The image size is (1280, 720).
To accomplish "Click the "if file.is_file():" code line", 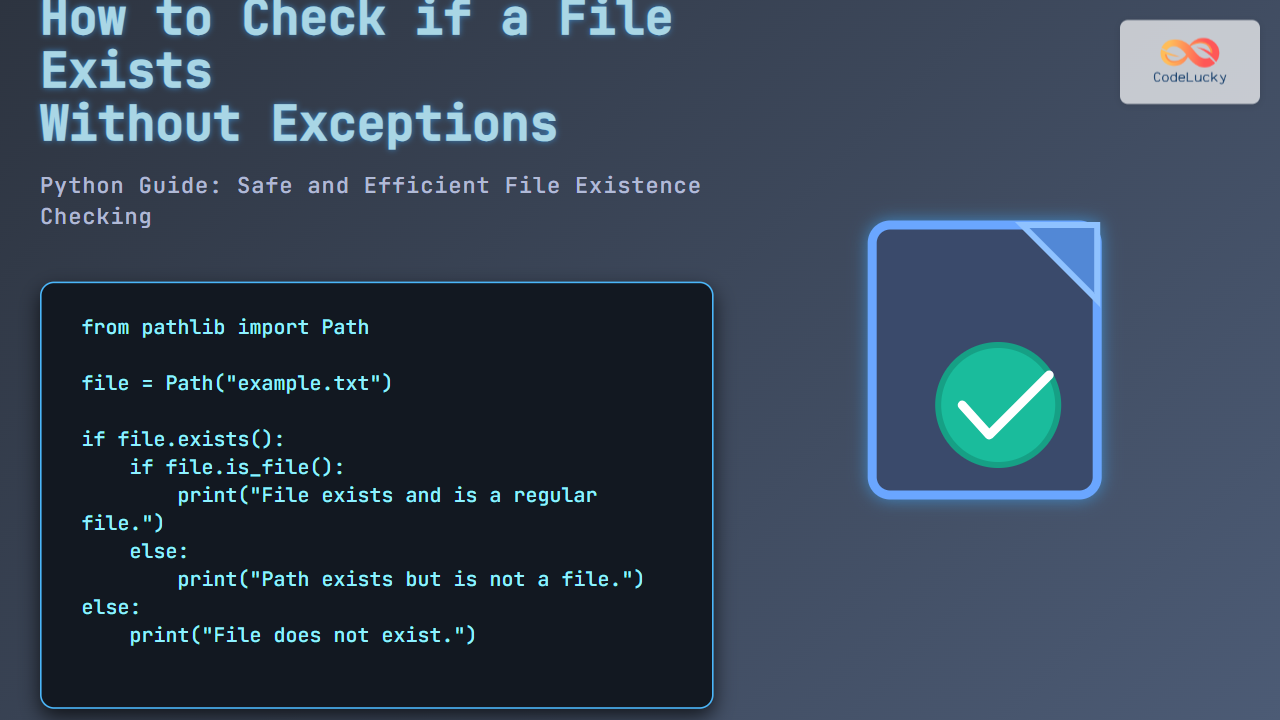I will click(237, 467).
